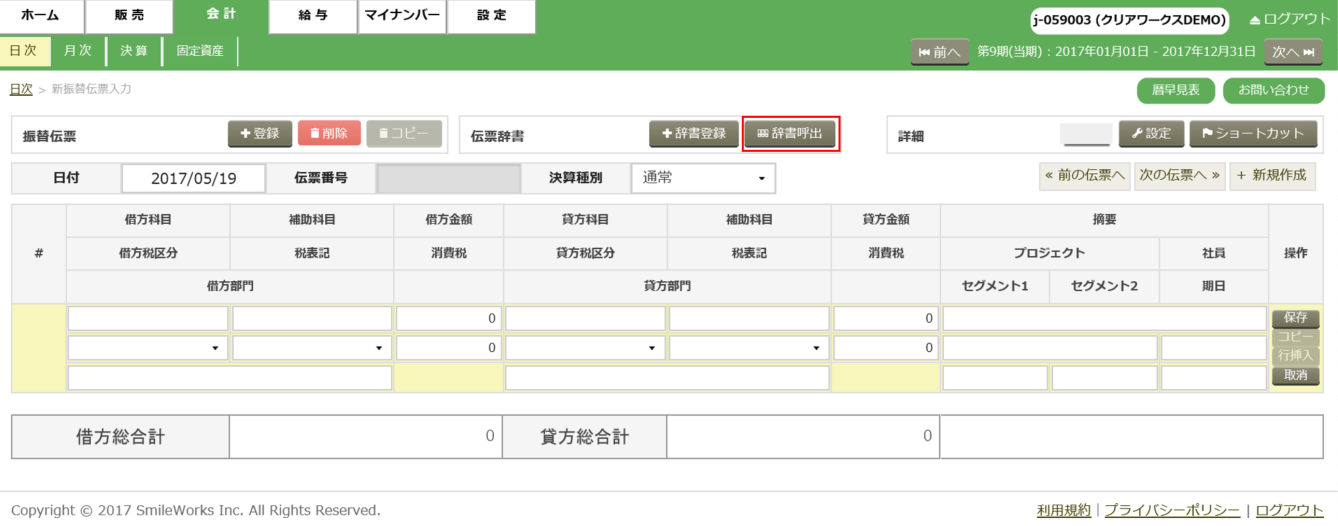Image resolution: width=1338 pixels, height=526 pixels.
Task: Click the セグメント2 input field
Action: (x=1105, y=378)
